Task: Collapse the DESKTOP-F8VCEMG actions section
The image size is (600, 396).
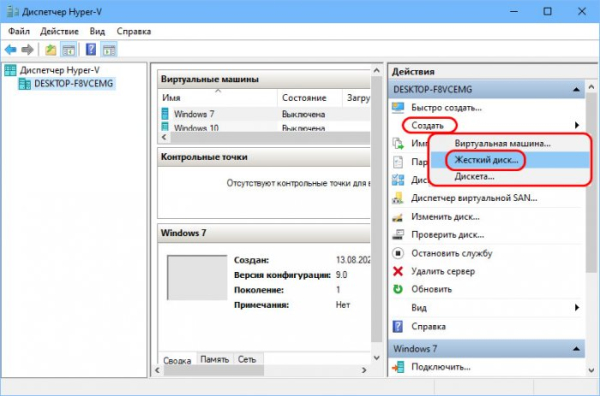Action: point(576,90)
